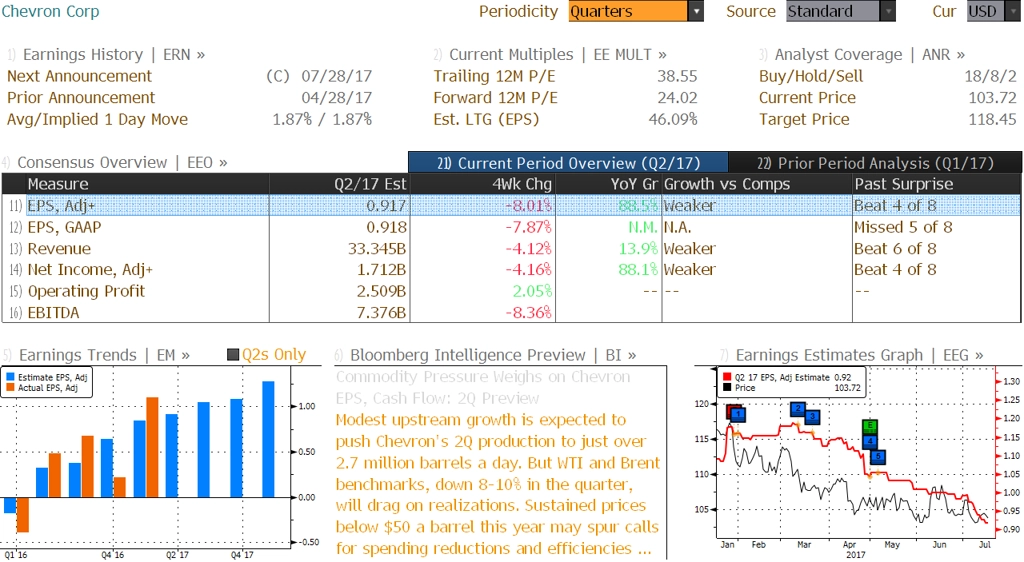Click the Source dropdown arrow

click(888, 11)
